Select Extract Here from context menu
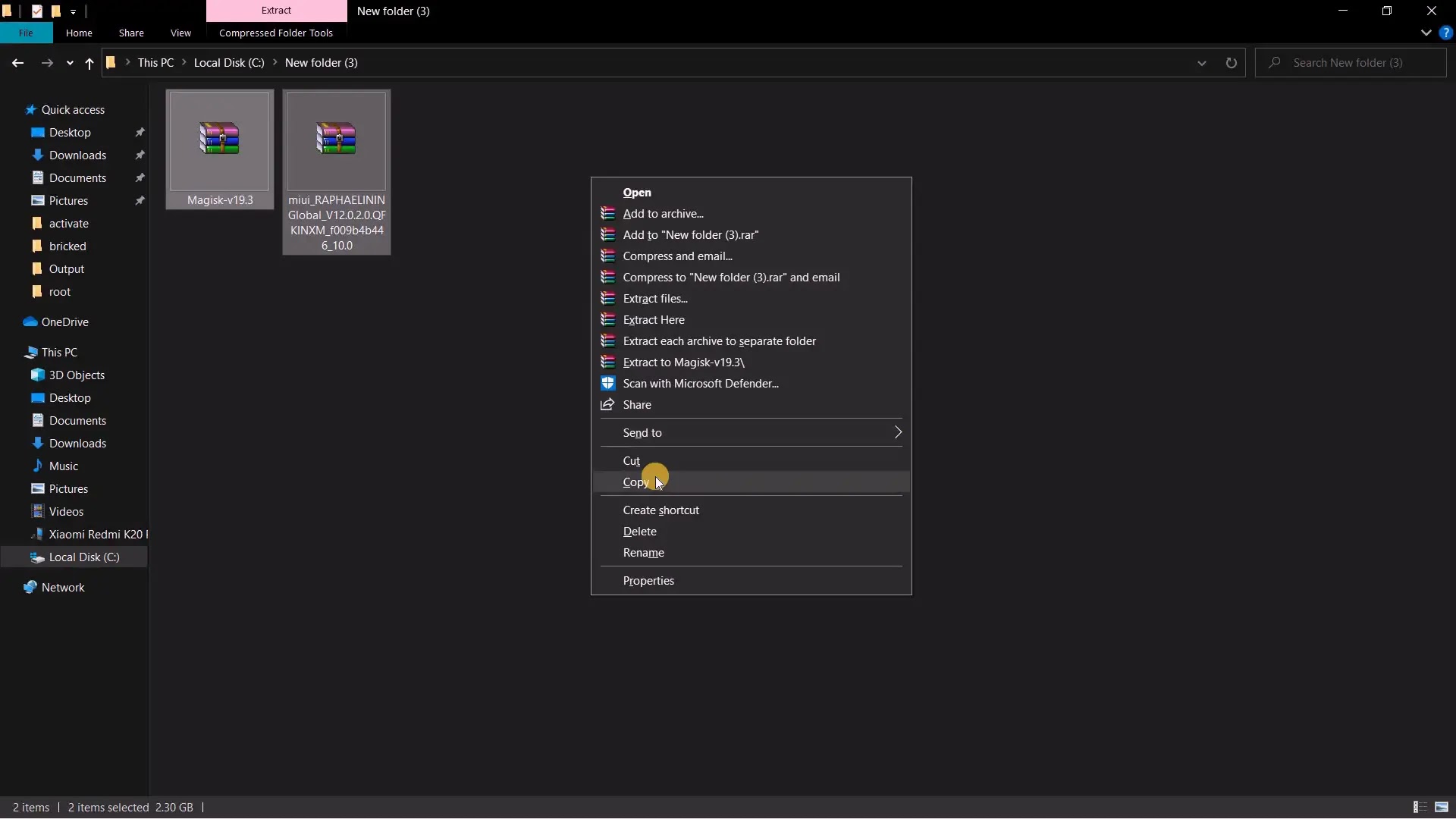The width and height of the screenshot is (1456, 819). (653, 320)
